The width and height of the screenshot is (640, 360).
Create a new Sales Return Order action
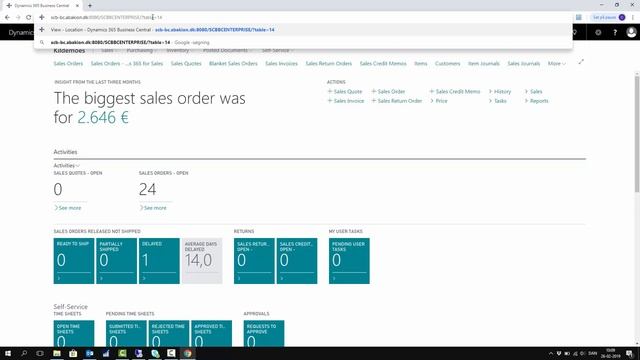[397, 101]
